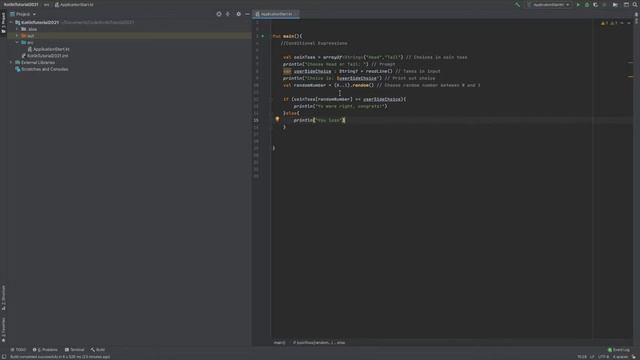This screenshot has height=360, width=640.
Task: Click the if-else breadcrumb in editor footer
Action: pos(319,342)
